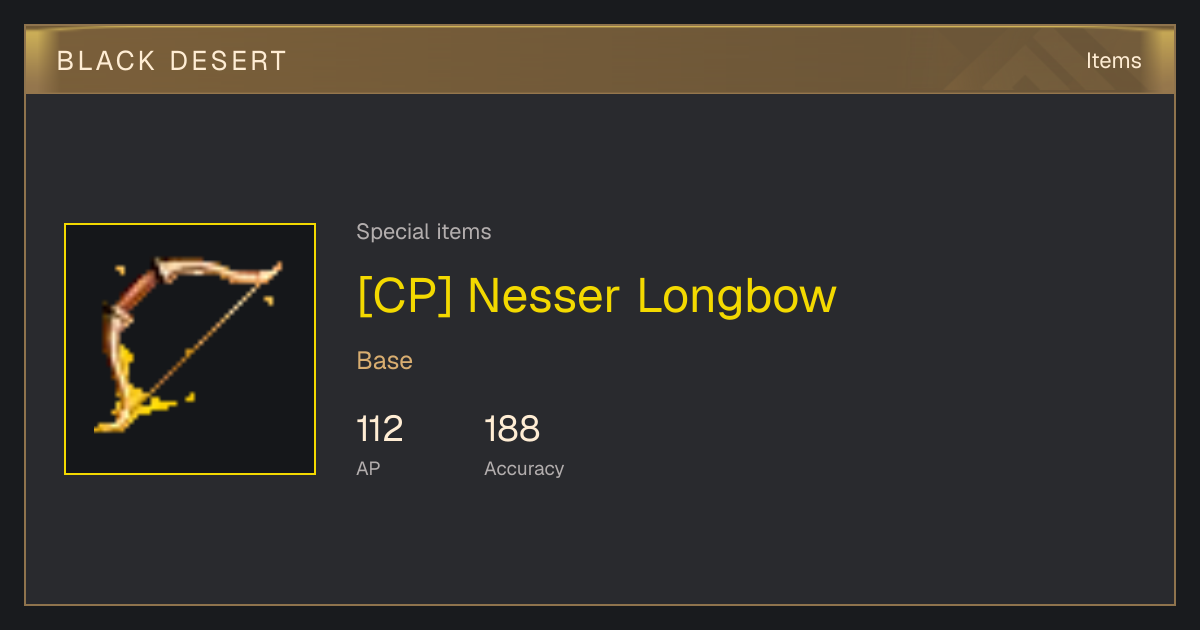This screenshot has height=630, width=1200.
Task: Select the Special items category label
Action: pos(424,232)
